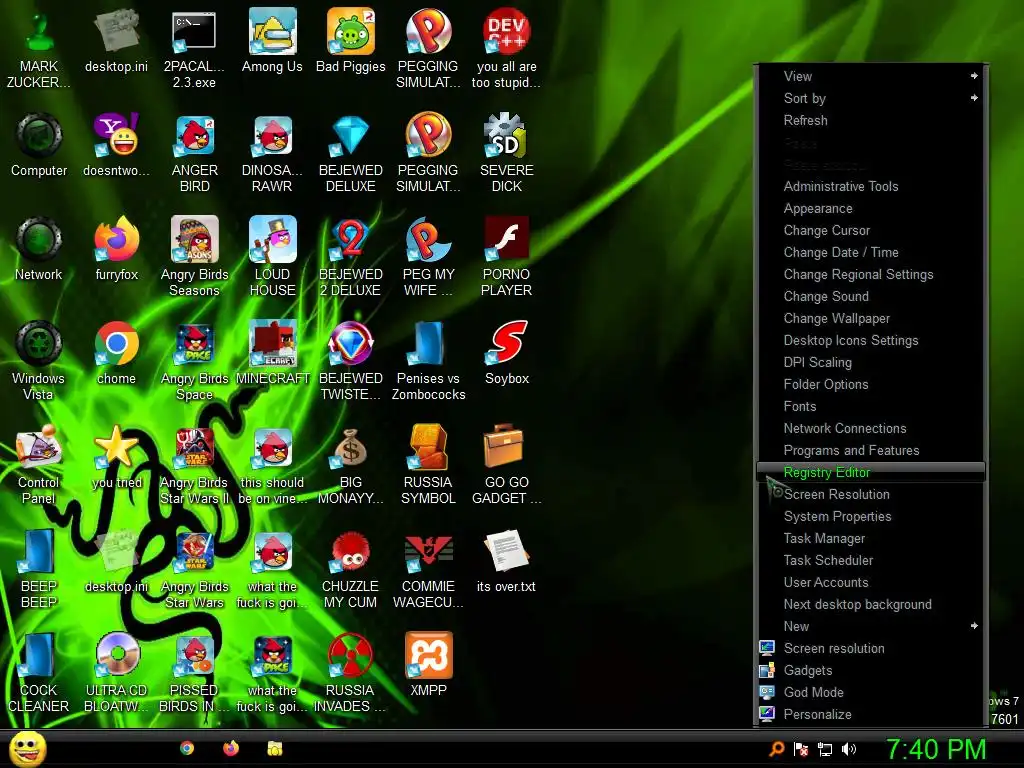The width and height of the screenshot is (1024, 768).
Task: Select the BIG MONAYY money bag icon
Action: [x=351, y=464]
